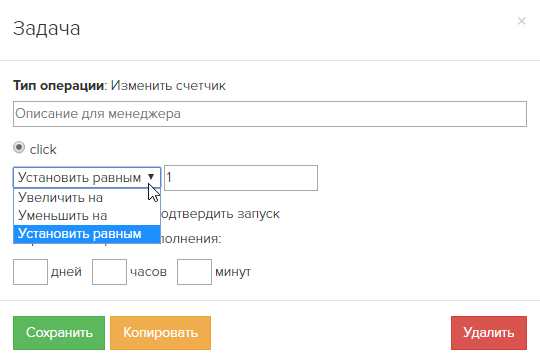The height and width of the screenshot is (363, 540).
Task: Click the минут label text
Action: (233, 272)
